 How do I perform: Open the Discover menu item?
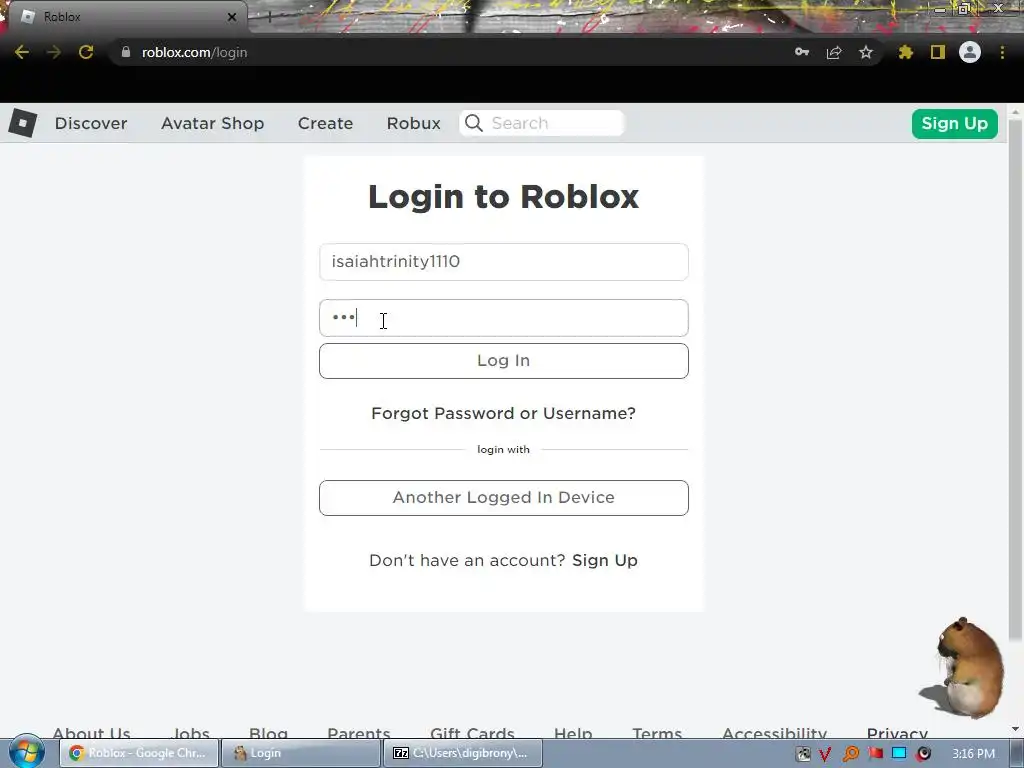pos(91,123)
